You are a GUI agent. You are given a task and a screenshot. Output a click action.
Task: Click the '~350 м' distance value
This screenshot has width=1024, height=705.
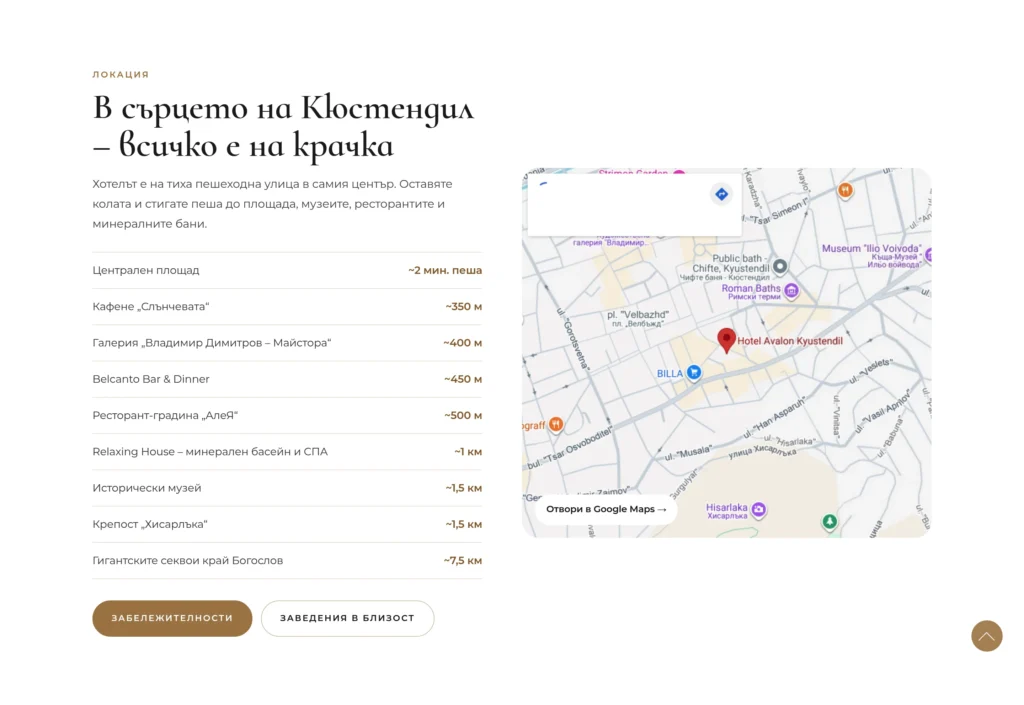[x=464, y=307]
